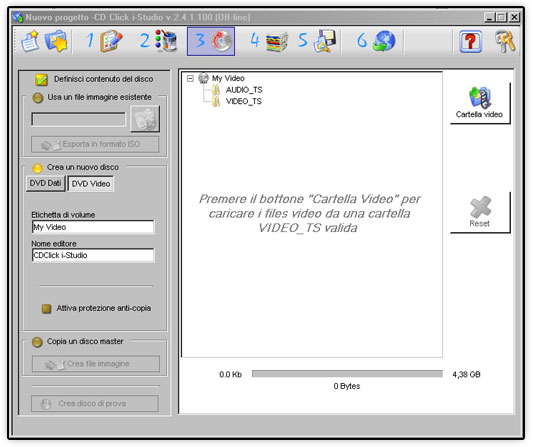The width and height of the screenshot is (533, 447).
Task: Close the i-Studio window
Action: coord(514,17)
